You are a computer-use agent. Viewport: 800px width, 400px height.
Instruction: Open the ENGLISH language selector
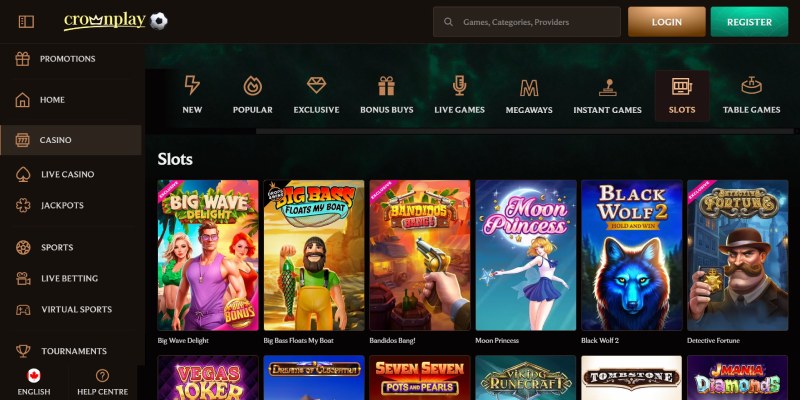tap(34, 392)
